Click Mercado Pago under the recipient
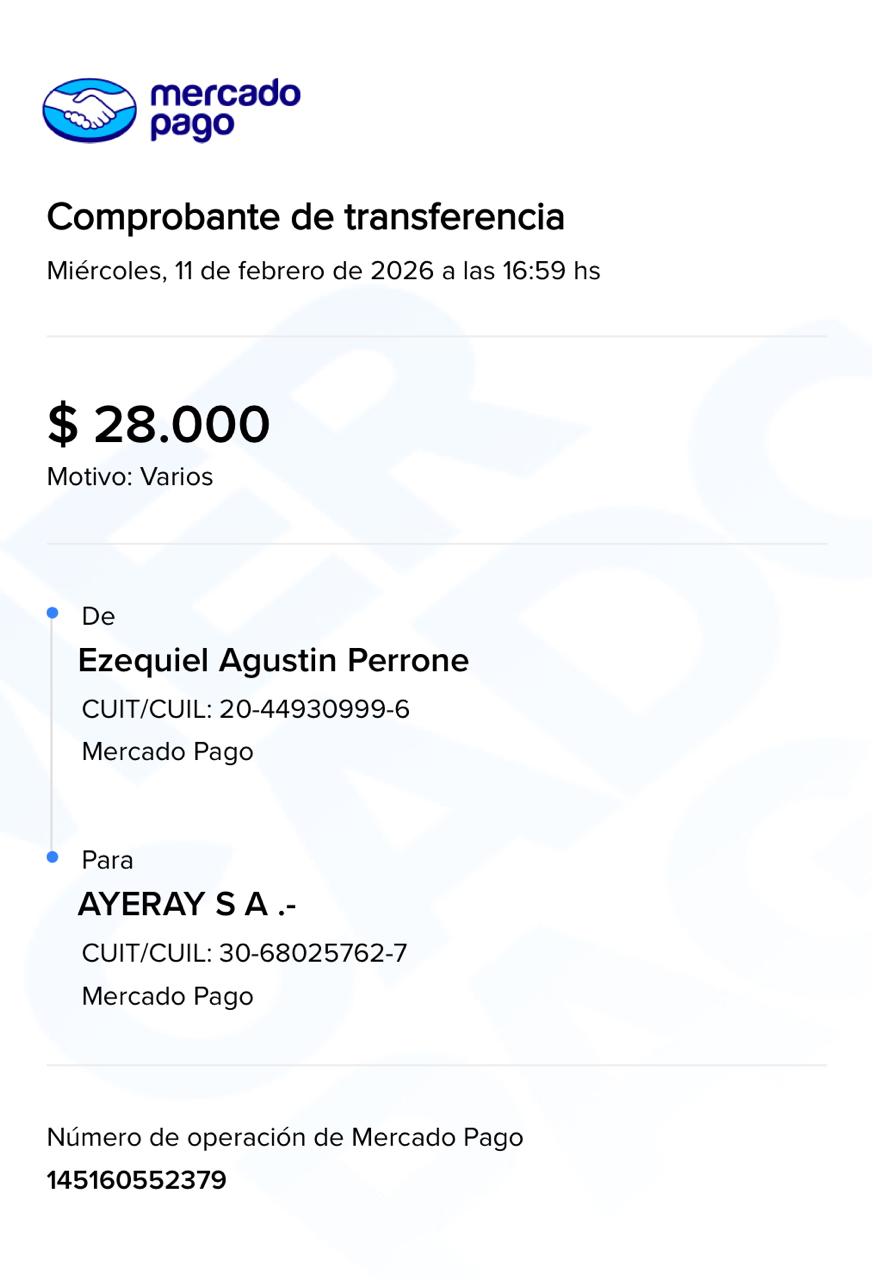Screen dimensions: 873x1280 tap(167, 996)
